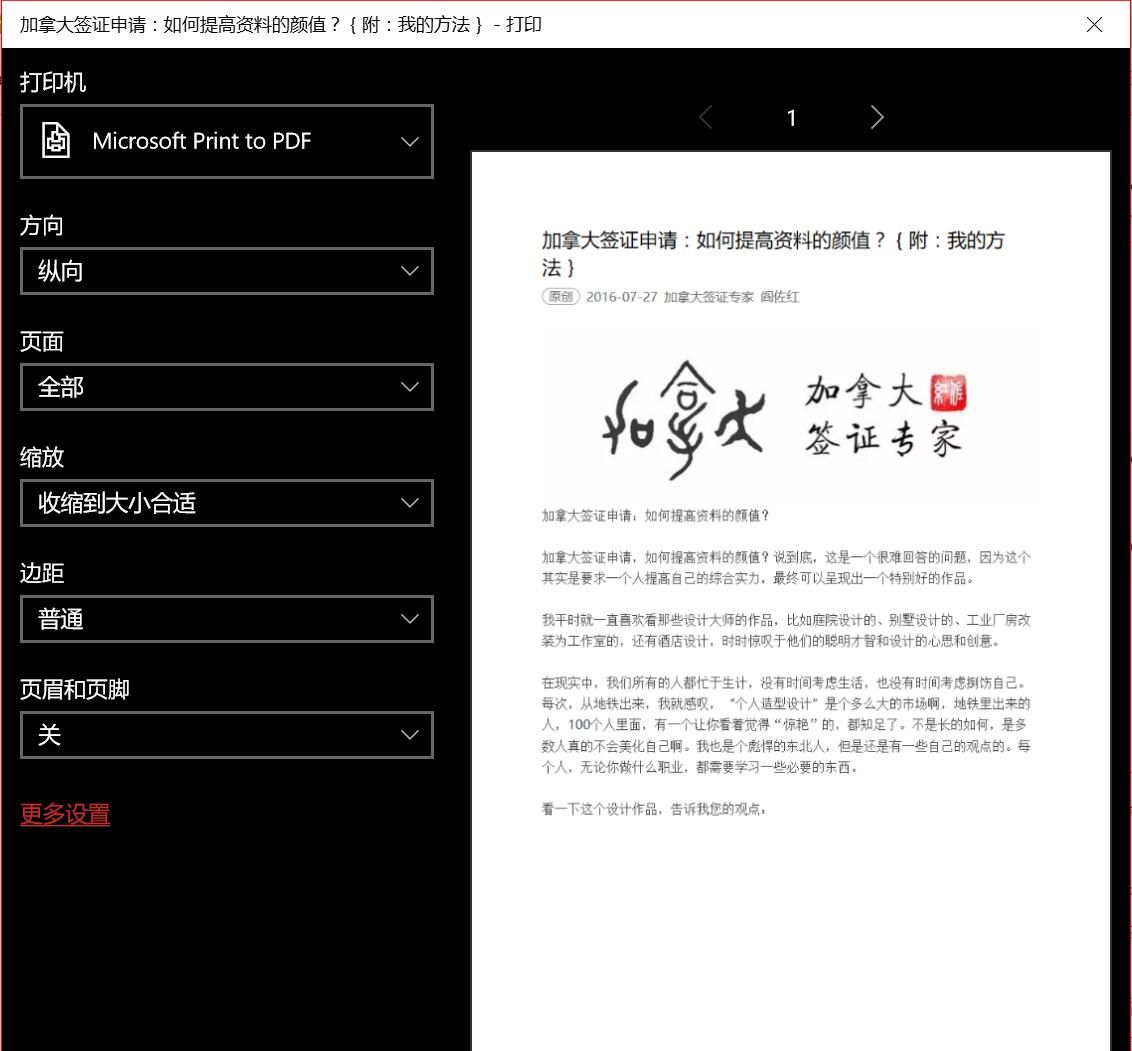Advance to the next preview page with right arrow

coord(877,117)
